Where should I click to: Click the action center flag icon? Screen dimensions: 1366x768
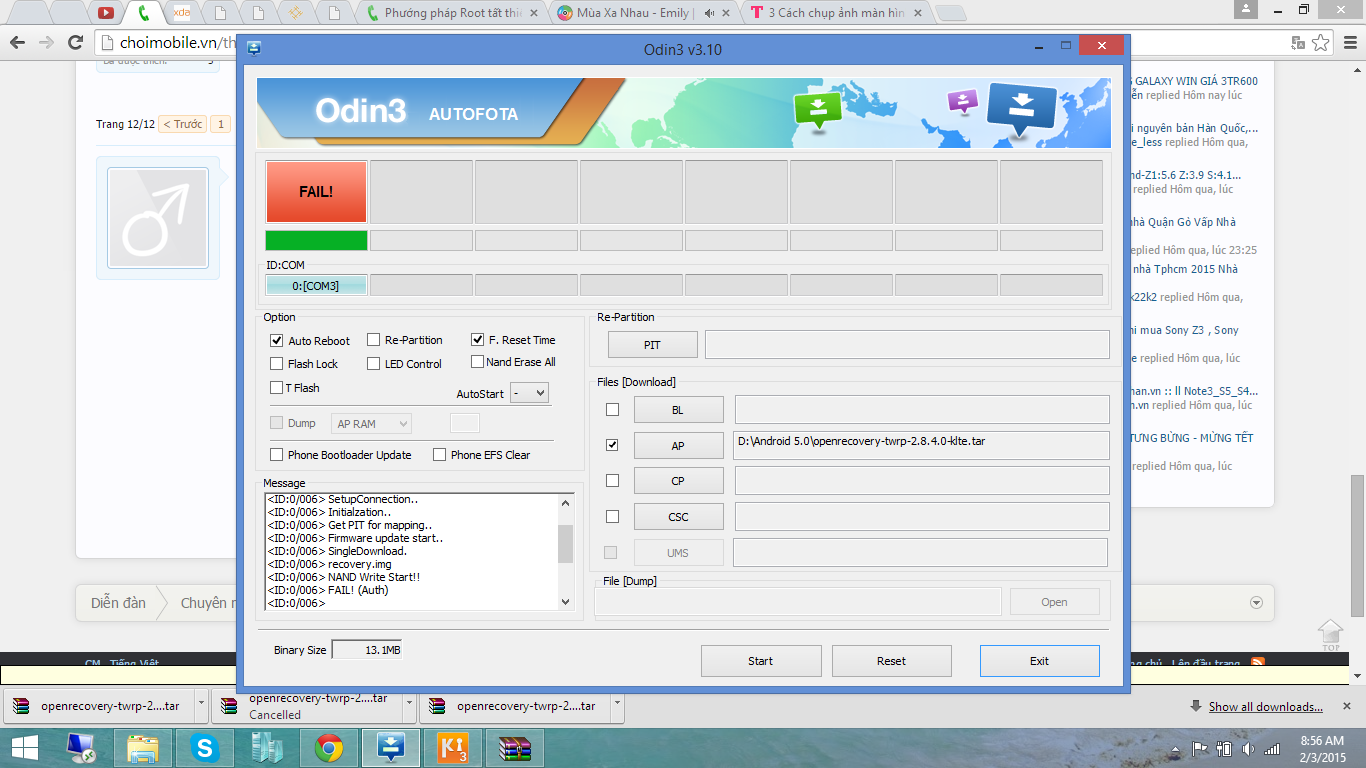1200,749
